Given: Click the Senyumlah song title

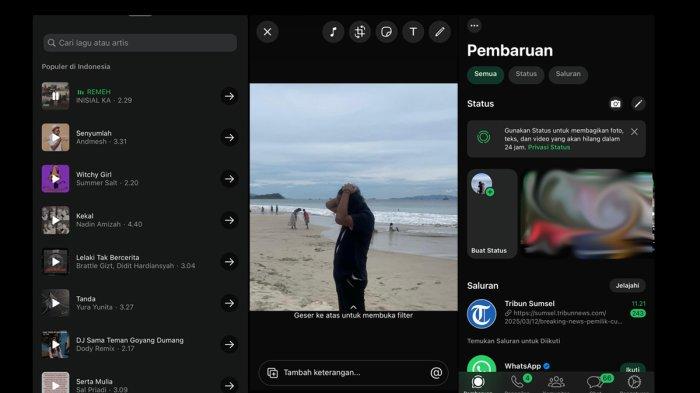Looking at the screenshot, I should pos(94,133).
